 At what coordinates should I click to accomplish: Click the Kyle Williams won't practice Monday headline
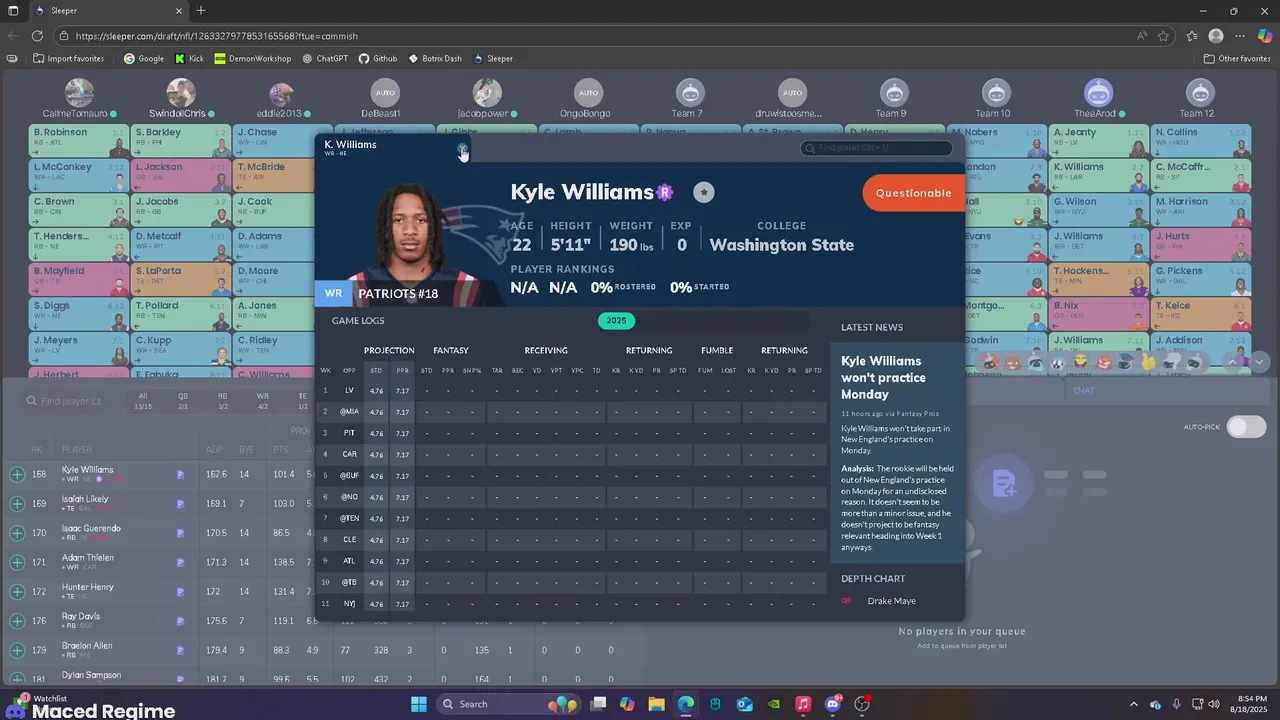coord(883,377)
